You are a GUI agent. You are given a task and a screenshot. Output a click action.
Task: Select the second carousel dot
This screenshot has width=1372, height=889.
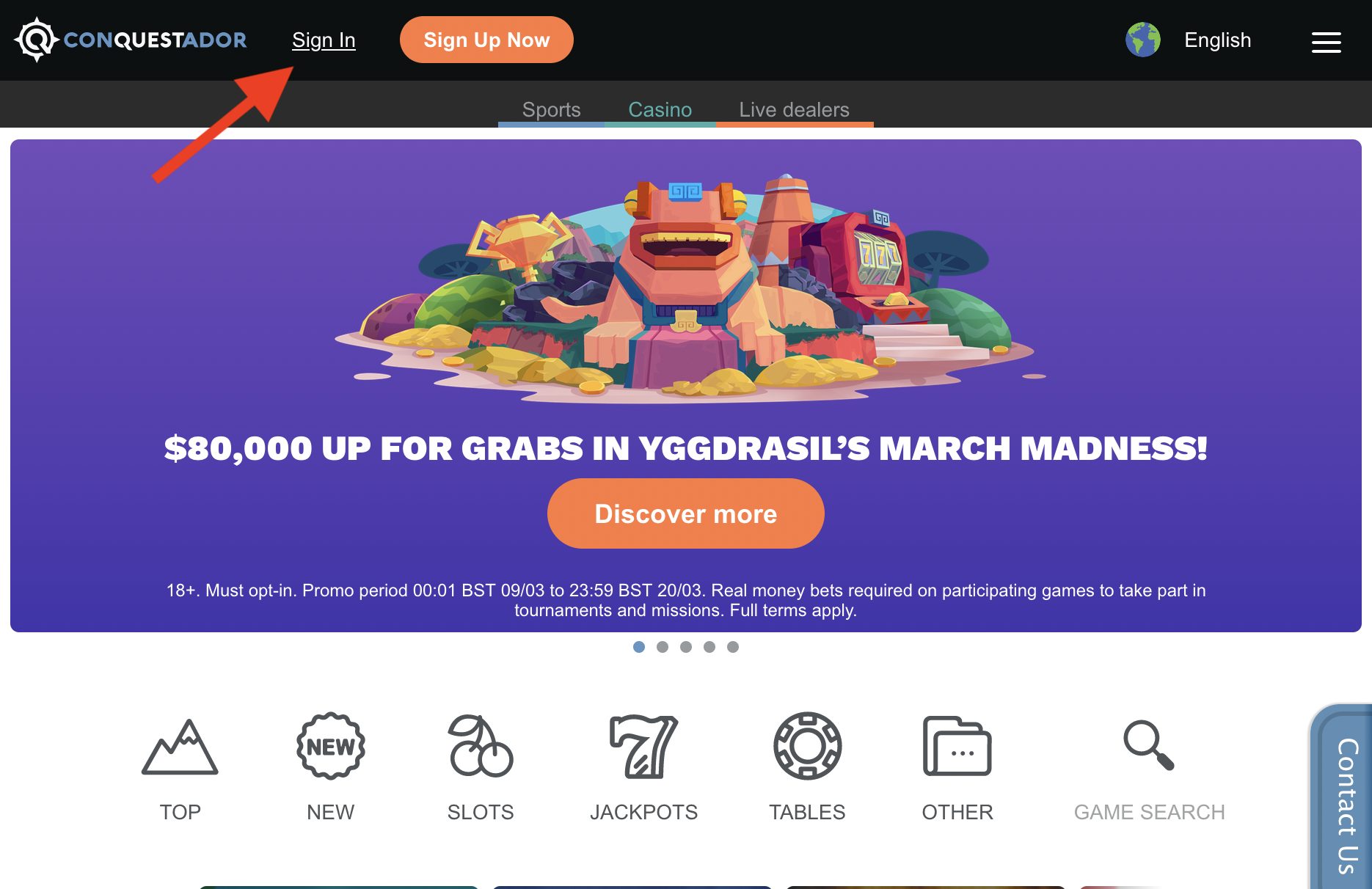point(663,647)
